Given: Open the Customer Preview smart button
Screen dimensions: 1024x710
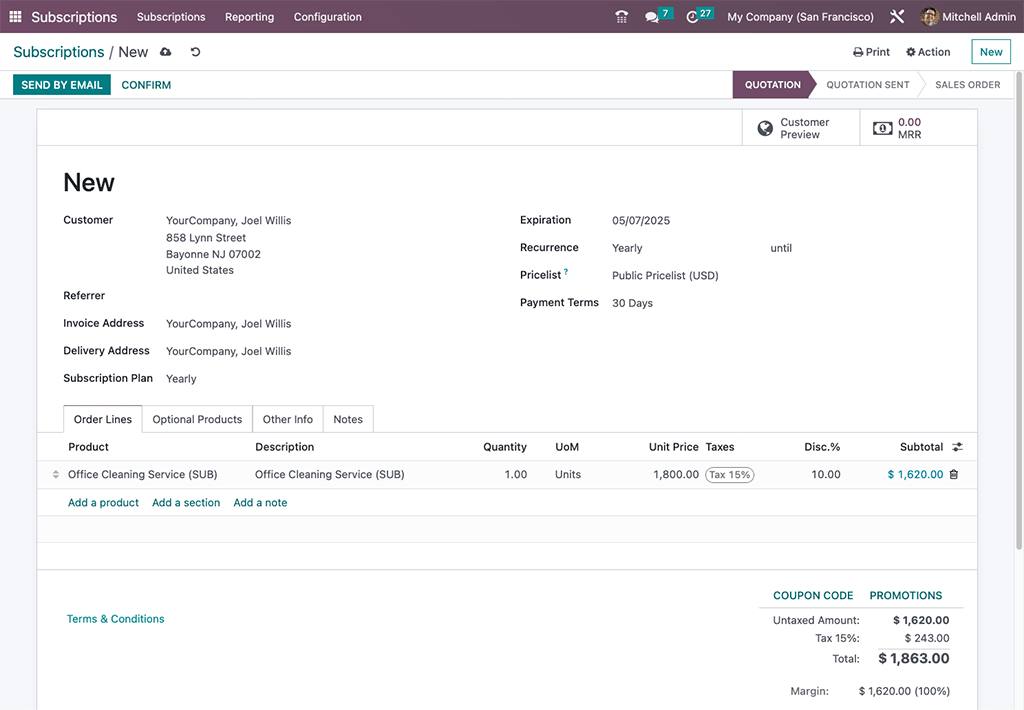Looking at the screenshot, I should [x=800, y=127].
